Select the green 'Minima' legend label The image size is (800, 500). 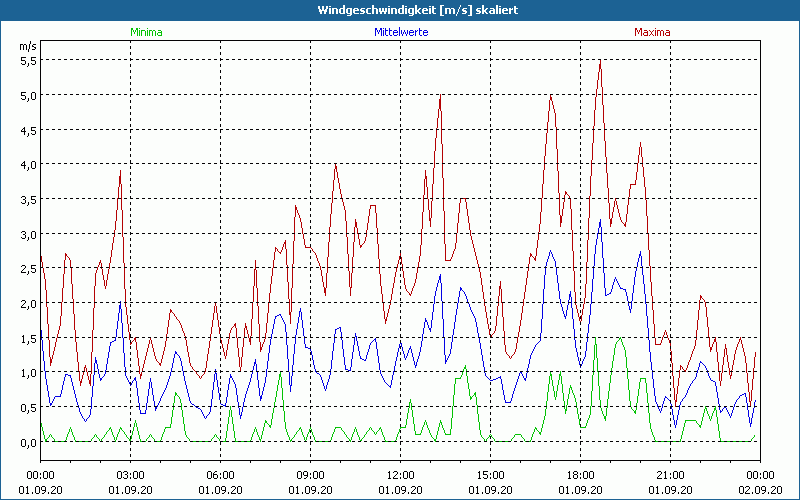146,32
